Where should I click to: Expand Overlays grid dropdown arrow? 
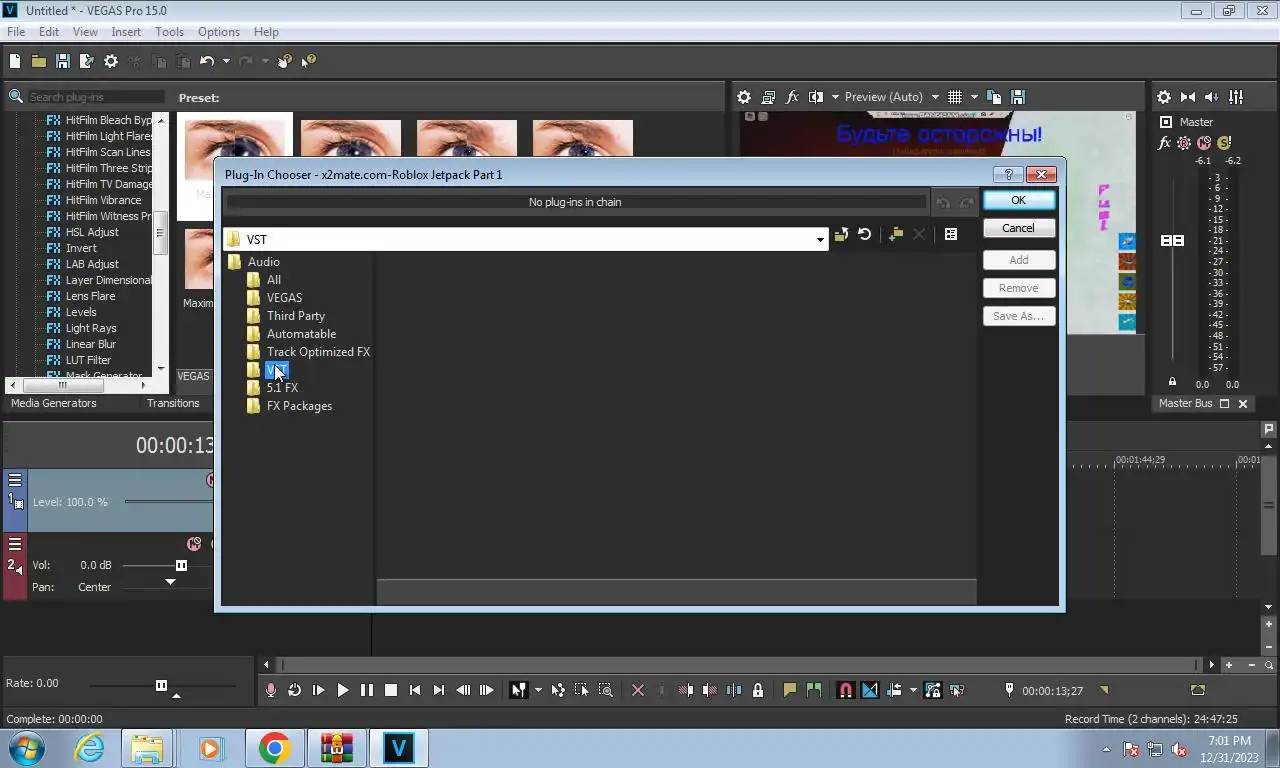pyautogui.click(x=974, y=97)
